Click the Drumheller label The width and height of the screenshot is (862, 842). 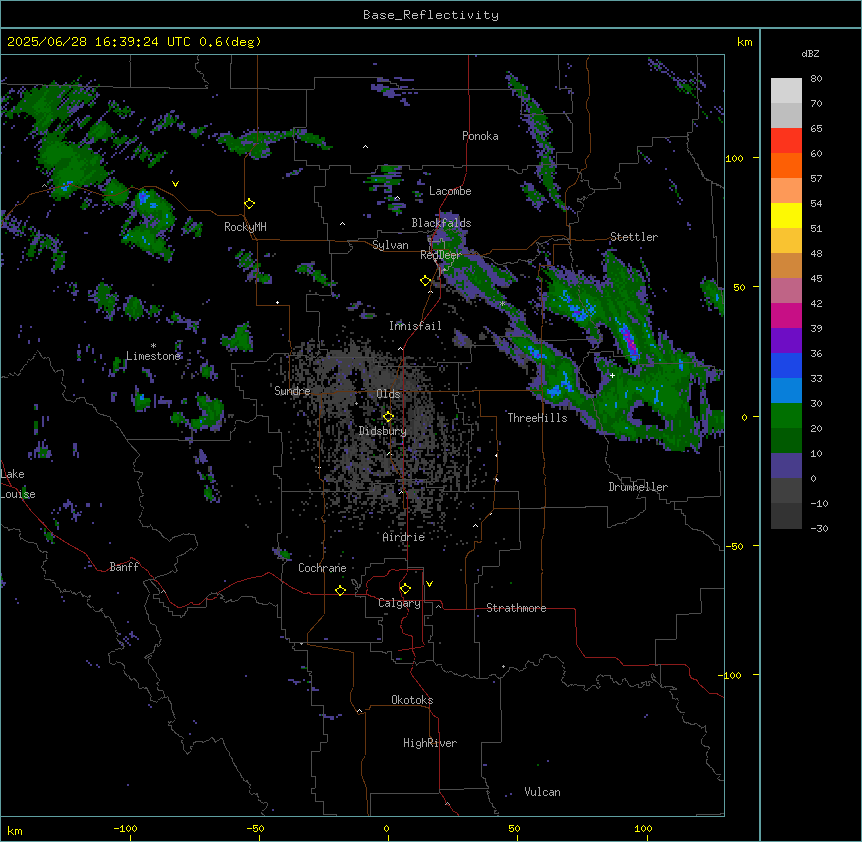click(x=638, y=487)
